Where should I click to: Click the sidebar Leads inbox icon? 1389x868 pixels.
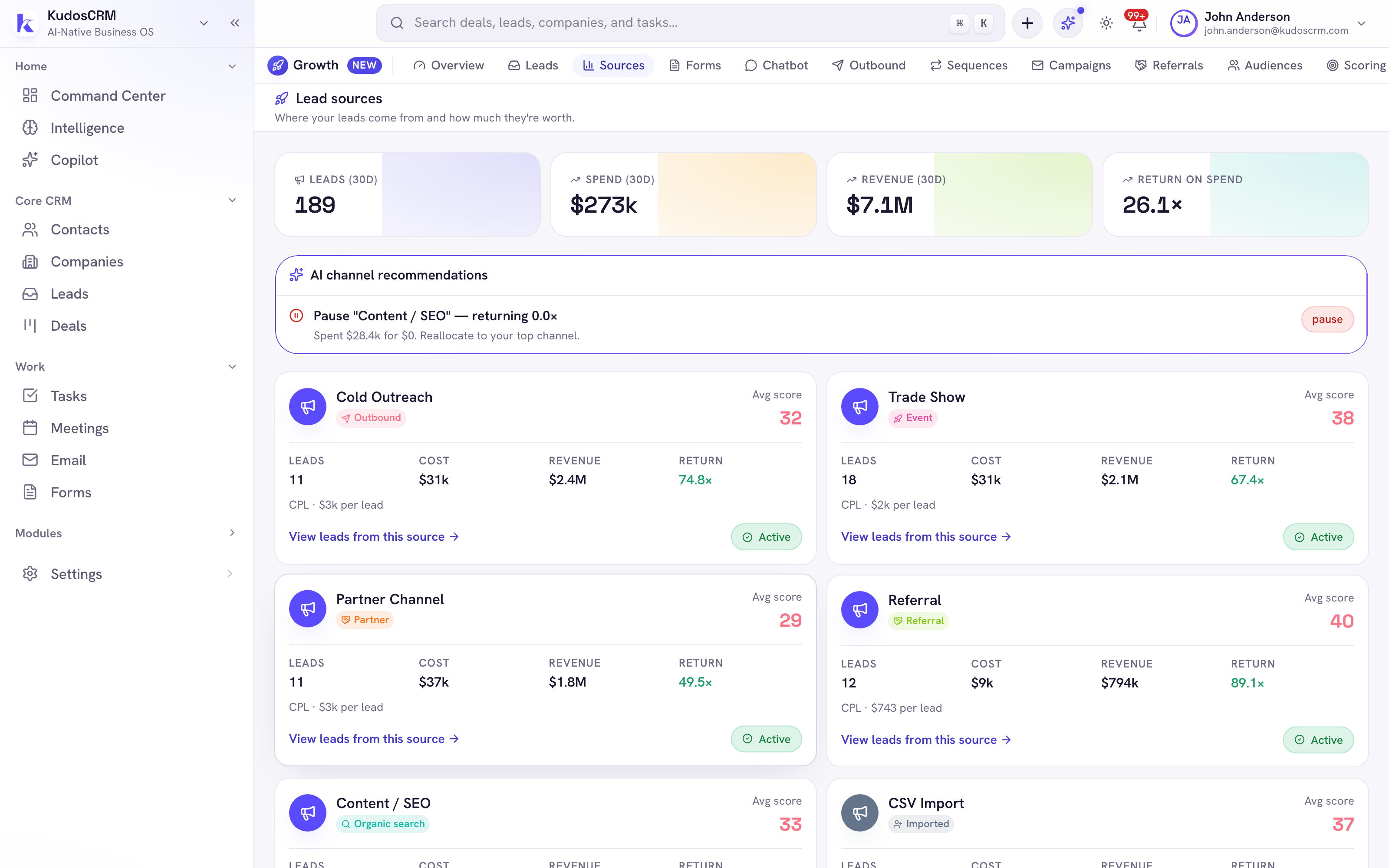(30, 294)
